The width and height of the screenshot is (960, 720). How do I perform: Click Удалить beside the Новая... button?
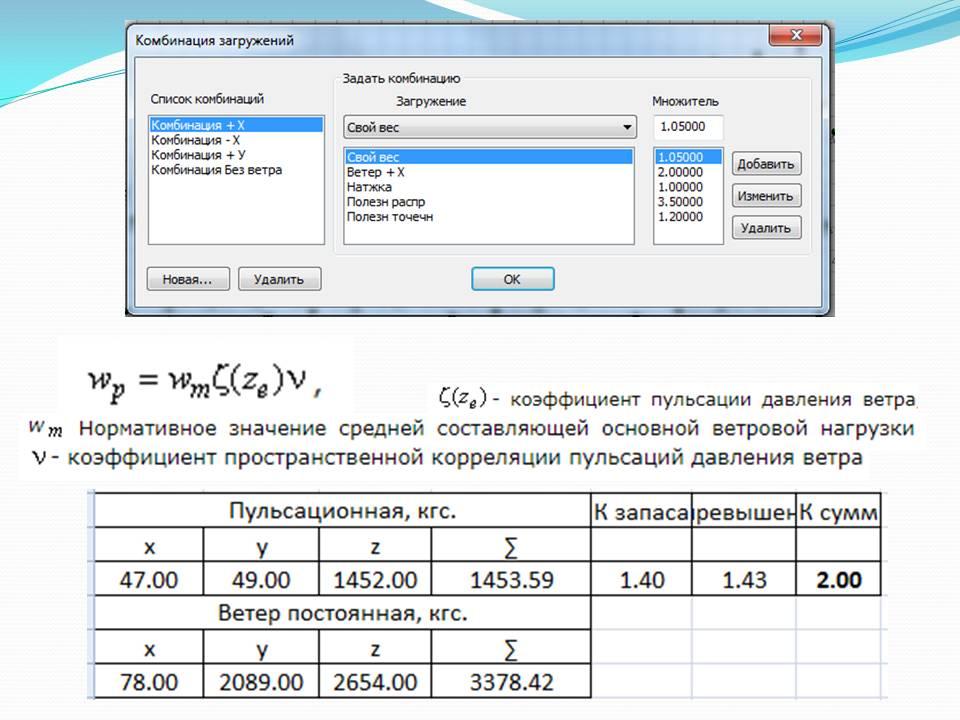(279, 279)
